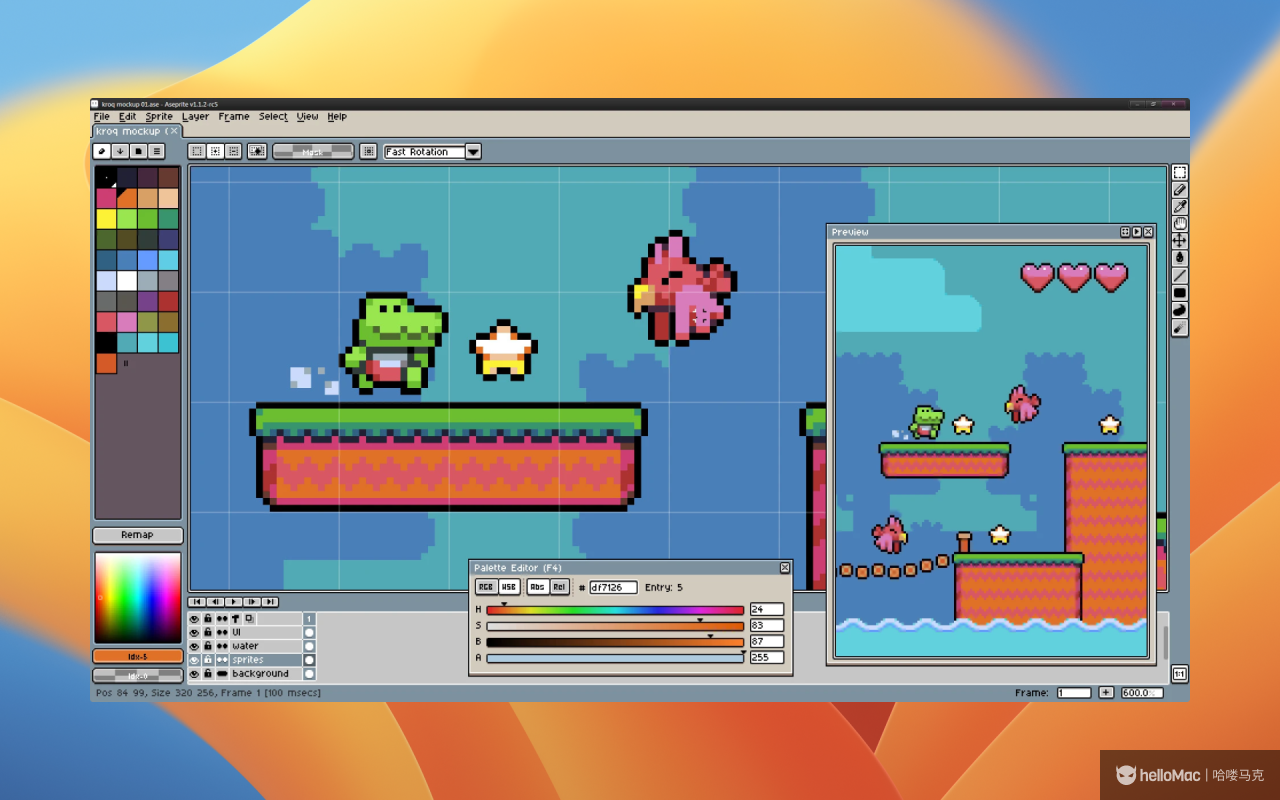Select Rel mode in Palette Editor
Viewport: 1280px width, 800px height.
coord(559,587)
